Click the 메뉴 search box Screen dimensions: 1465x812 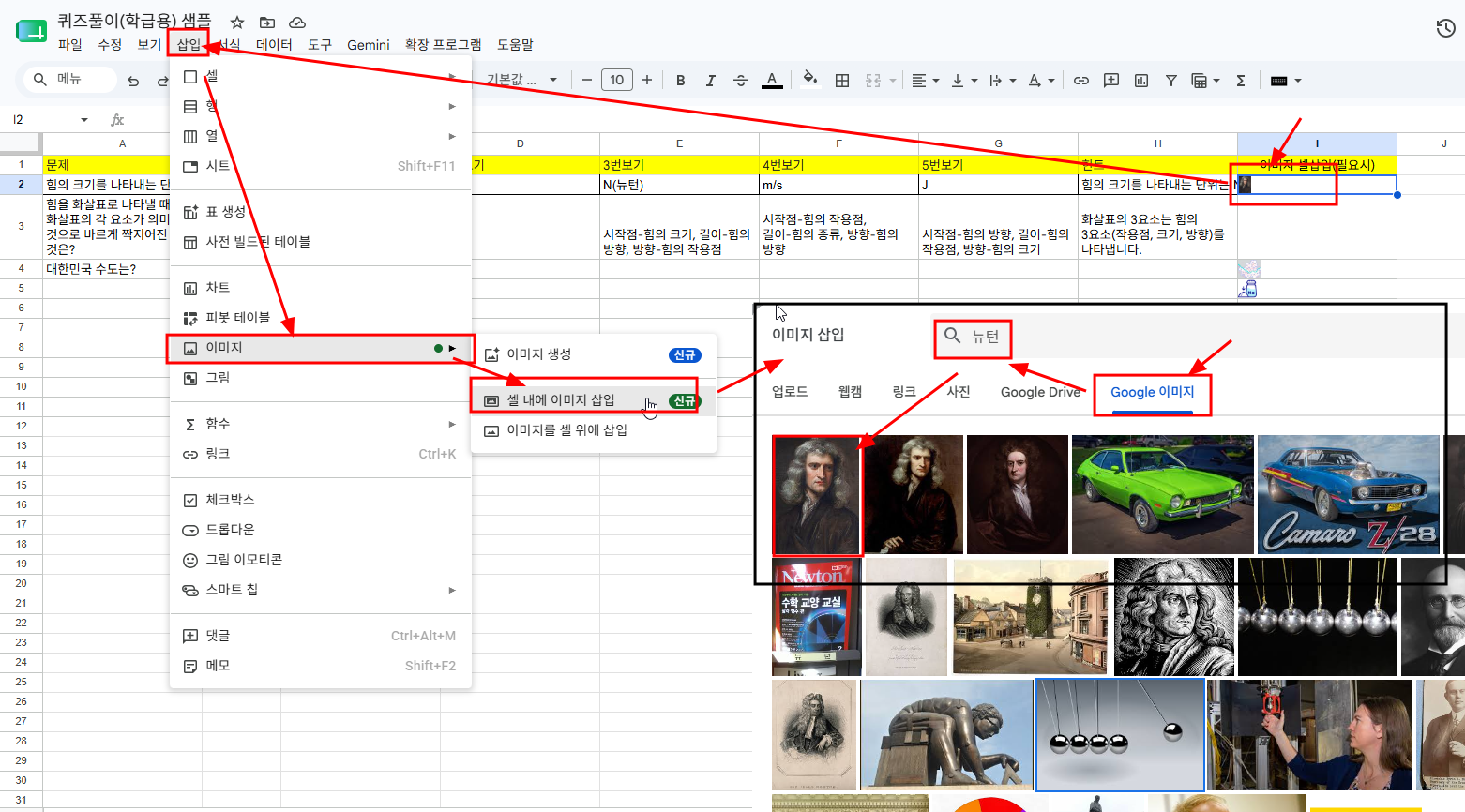point(70,80)
